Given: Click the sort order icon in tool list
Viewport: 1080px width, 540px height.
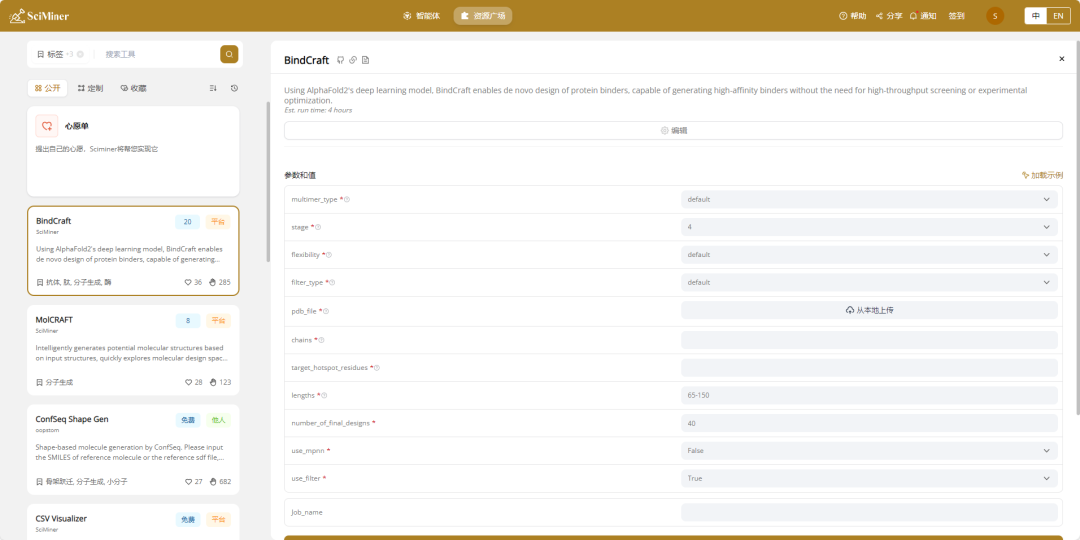Looking at the screenshot, I should coord(213,88).
